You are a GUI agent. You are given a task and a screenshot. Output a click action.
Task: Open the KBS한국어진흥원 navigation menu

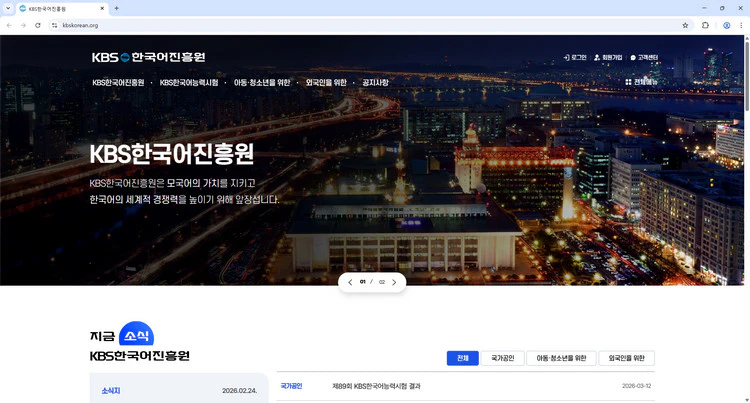pos(118,82)
